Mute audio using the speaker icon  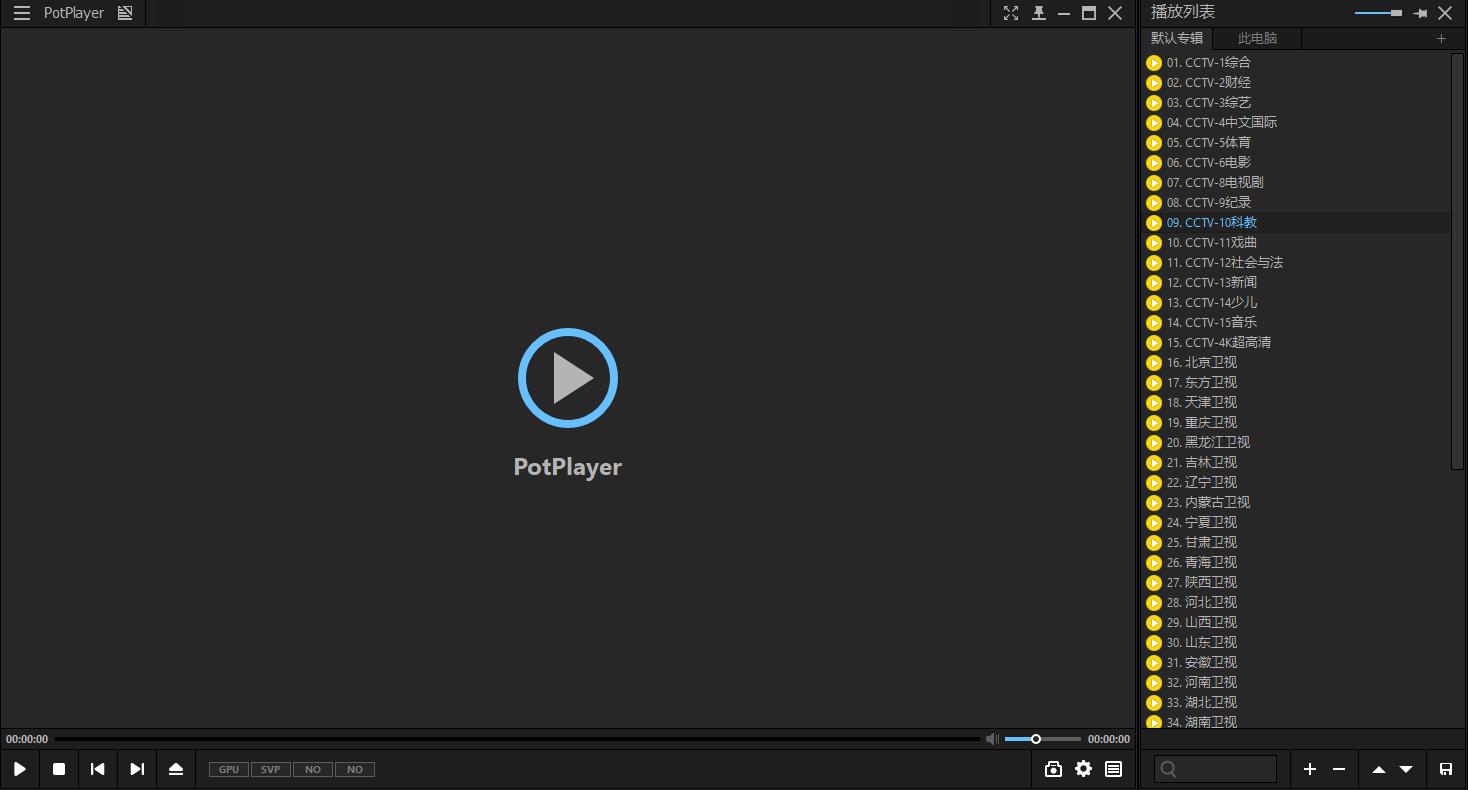992,739
